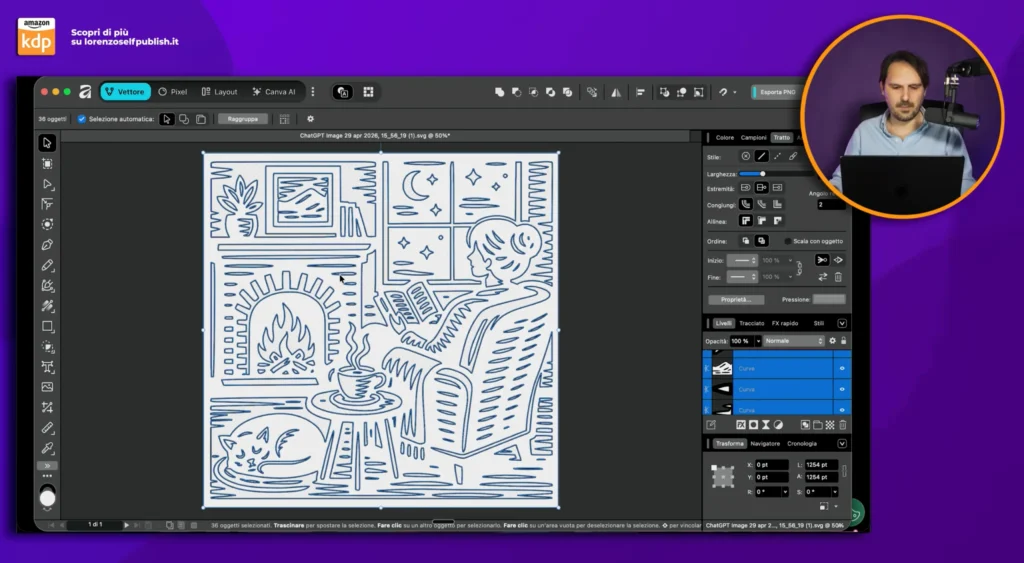1024x563 pixels.
Task: Open the Tracciato tab
Action: (x=752, y=323)
